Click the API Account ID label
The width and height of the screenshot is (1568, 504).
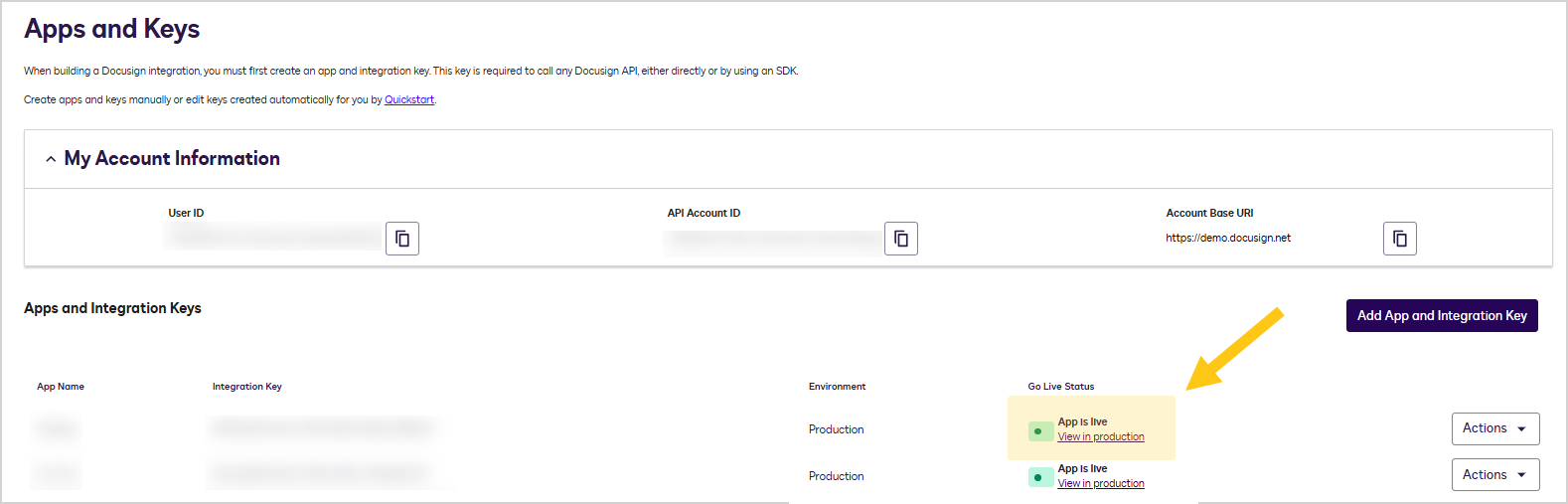[704, 213]
